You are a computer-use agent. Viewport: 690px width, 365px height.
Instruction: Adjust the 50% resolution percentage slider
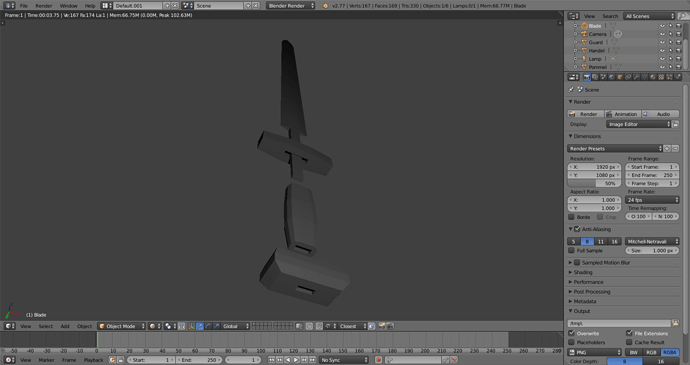tap(594, 183)
